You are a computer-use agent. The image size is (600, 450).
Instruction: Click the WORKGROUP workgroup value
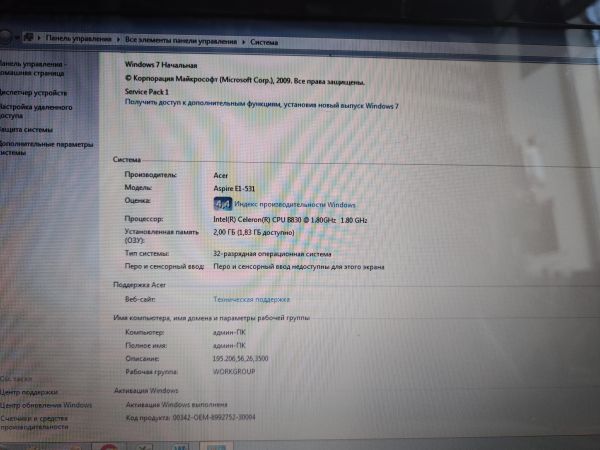pos(234,372)
